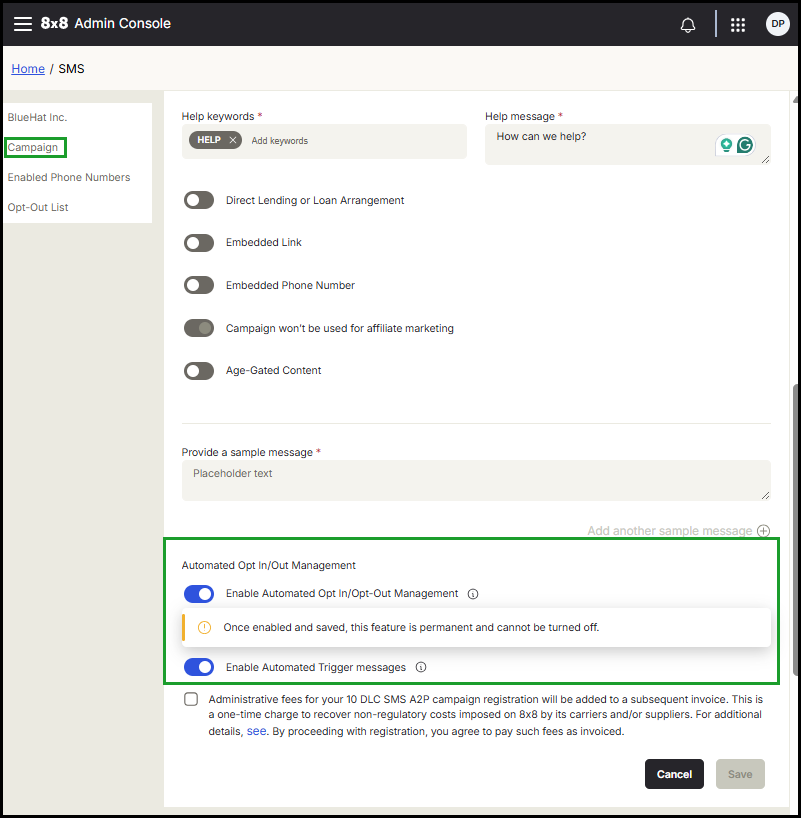
Task: Open the DP user profile avatar
Action: (x=777, y=24)
